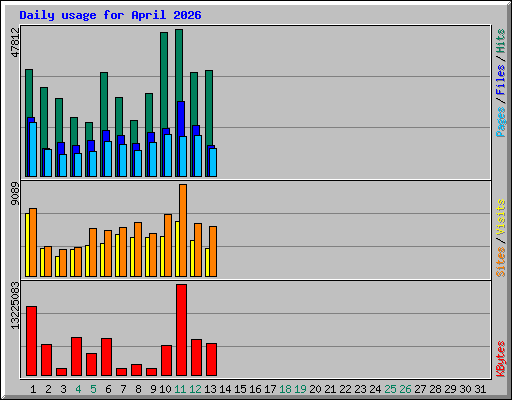Click day label 31 on x-axis

tap(480, 389)
